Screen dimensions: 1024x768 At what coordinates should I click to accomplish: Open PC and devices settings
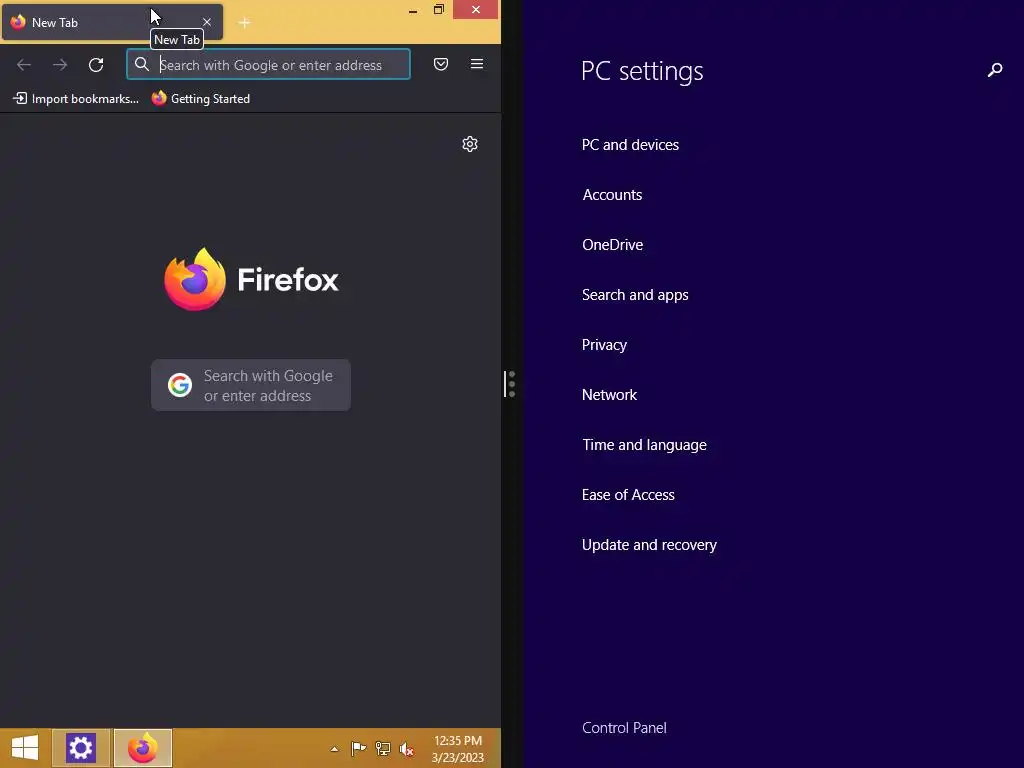tap(630, 145)
